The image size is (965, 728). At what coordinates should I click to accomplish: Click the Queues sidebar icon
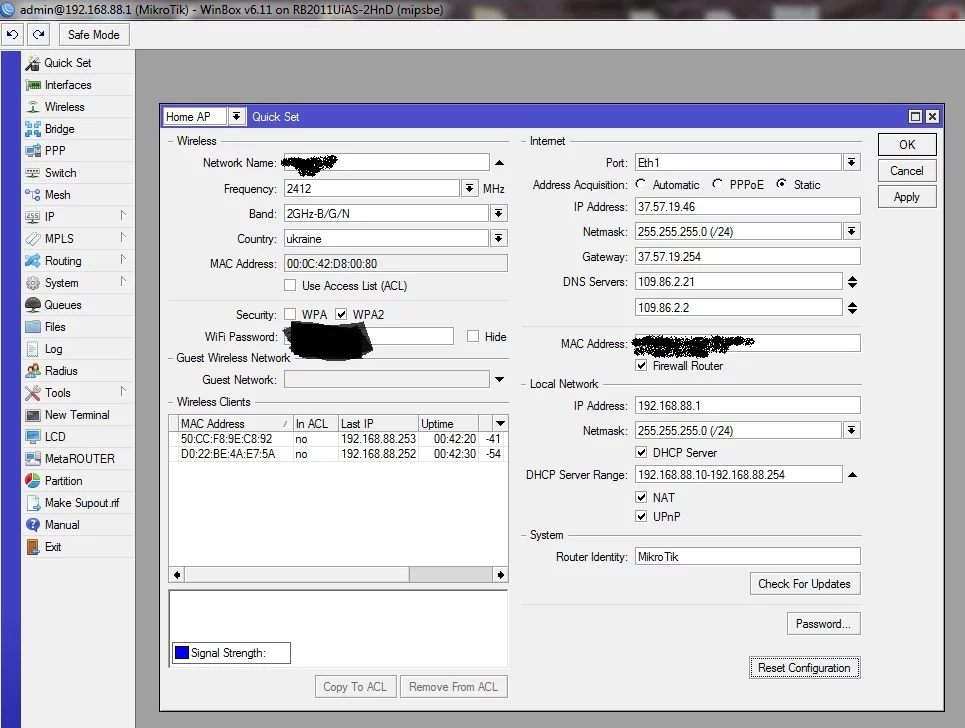pos(32,305)
